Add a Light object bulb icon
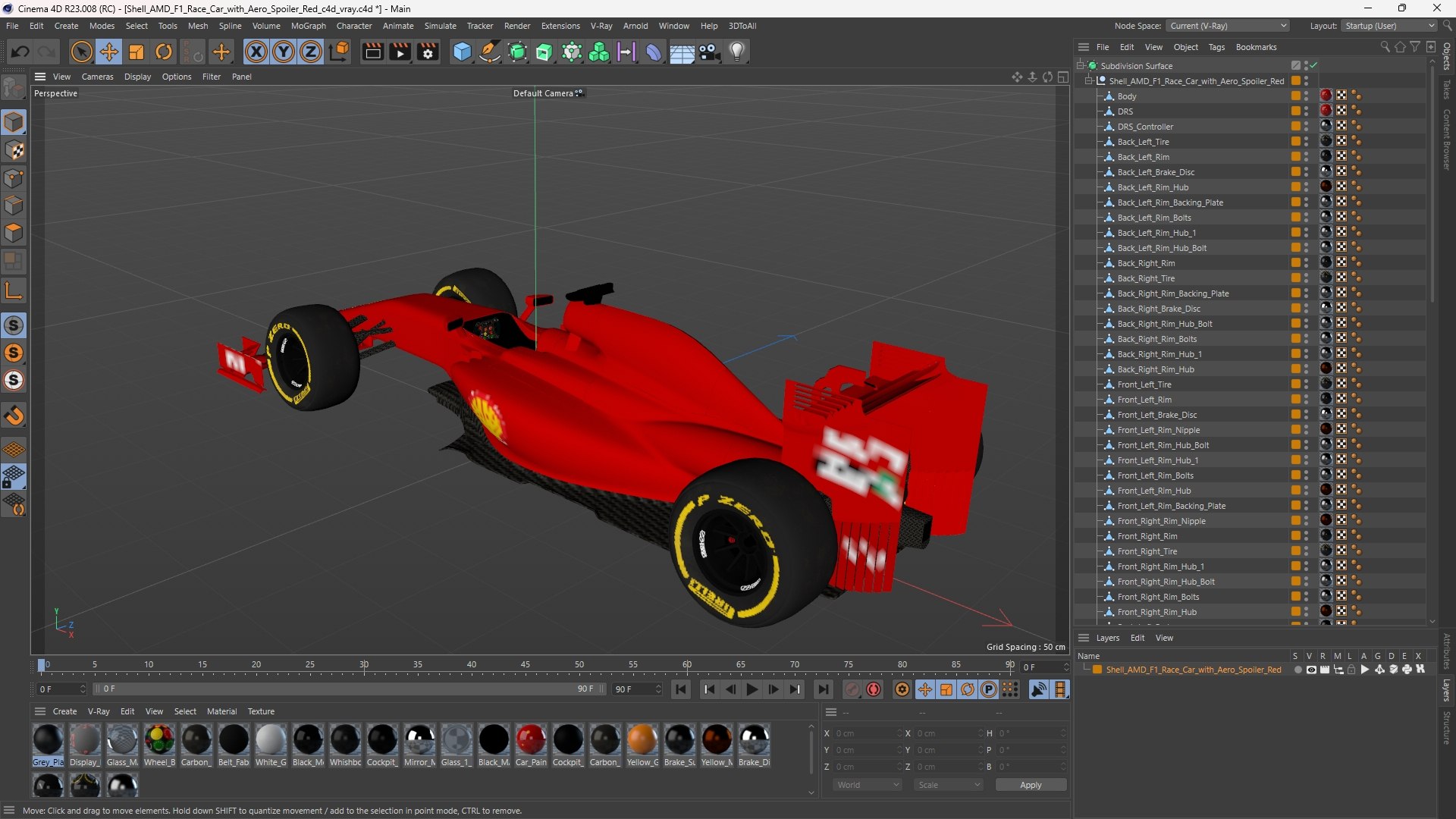 tap(737, 52)
